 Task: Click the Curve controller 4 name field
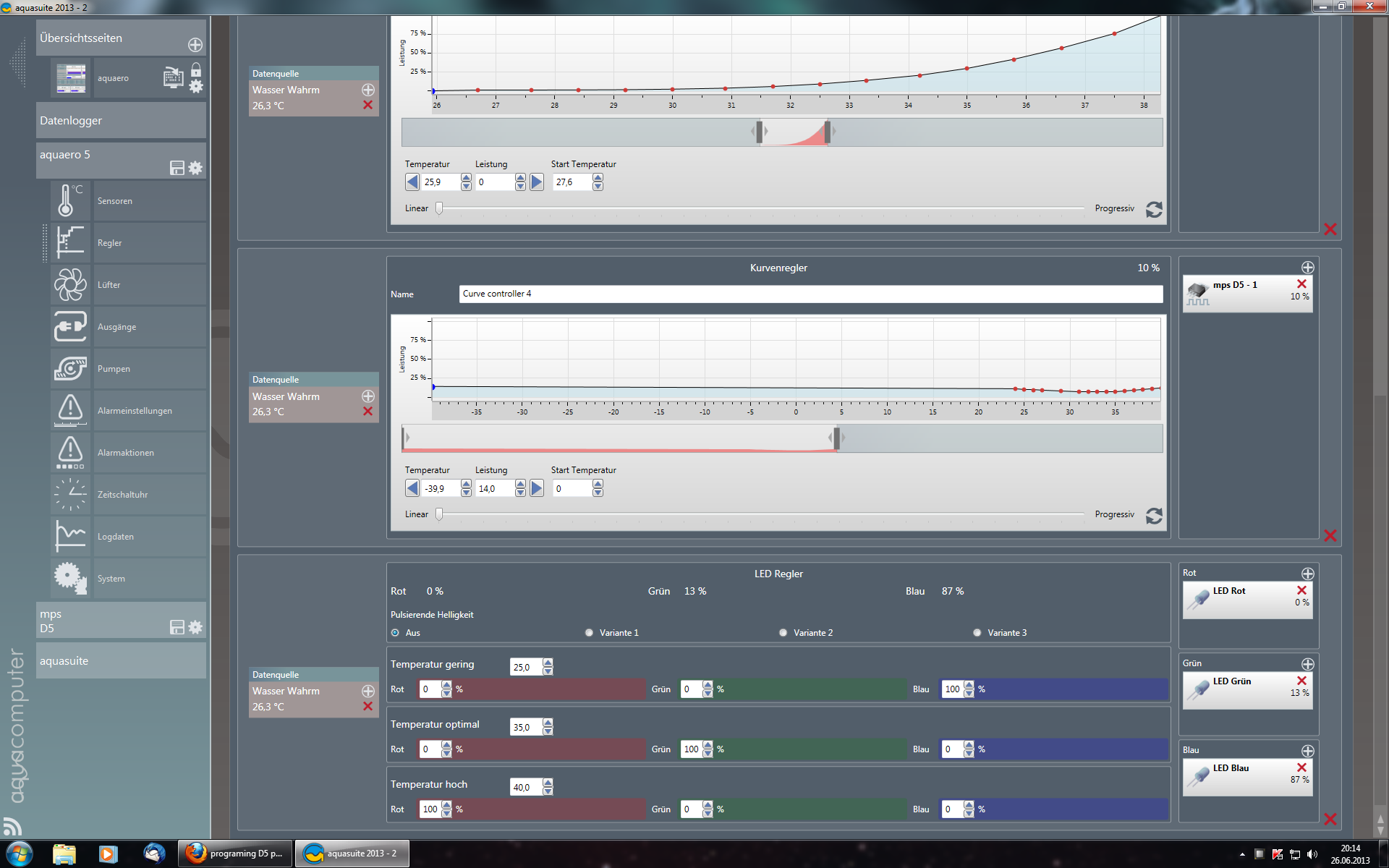810,294
